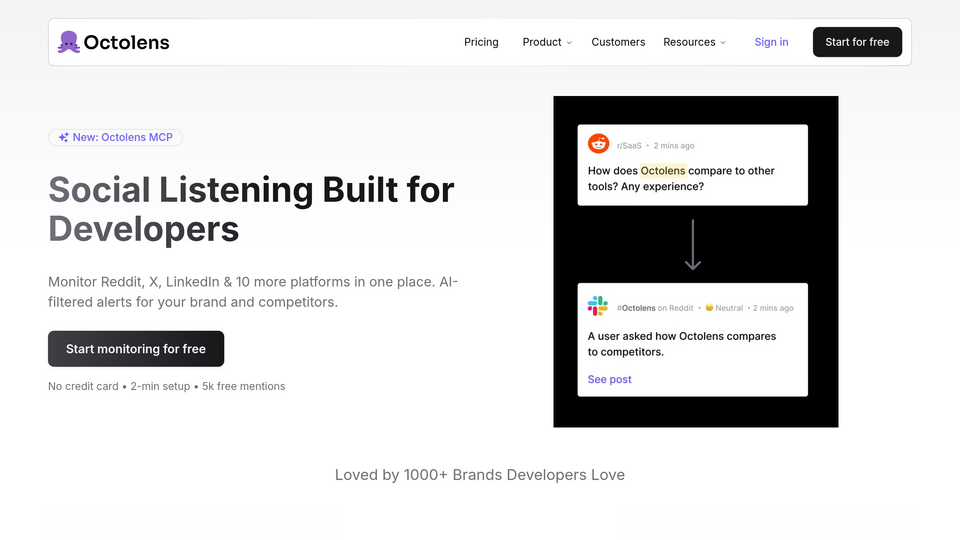This screenshot has height=540, width=960.
Task: Click the Monitor Reddit, X, LinkedIn description text
Action: 253,292
